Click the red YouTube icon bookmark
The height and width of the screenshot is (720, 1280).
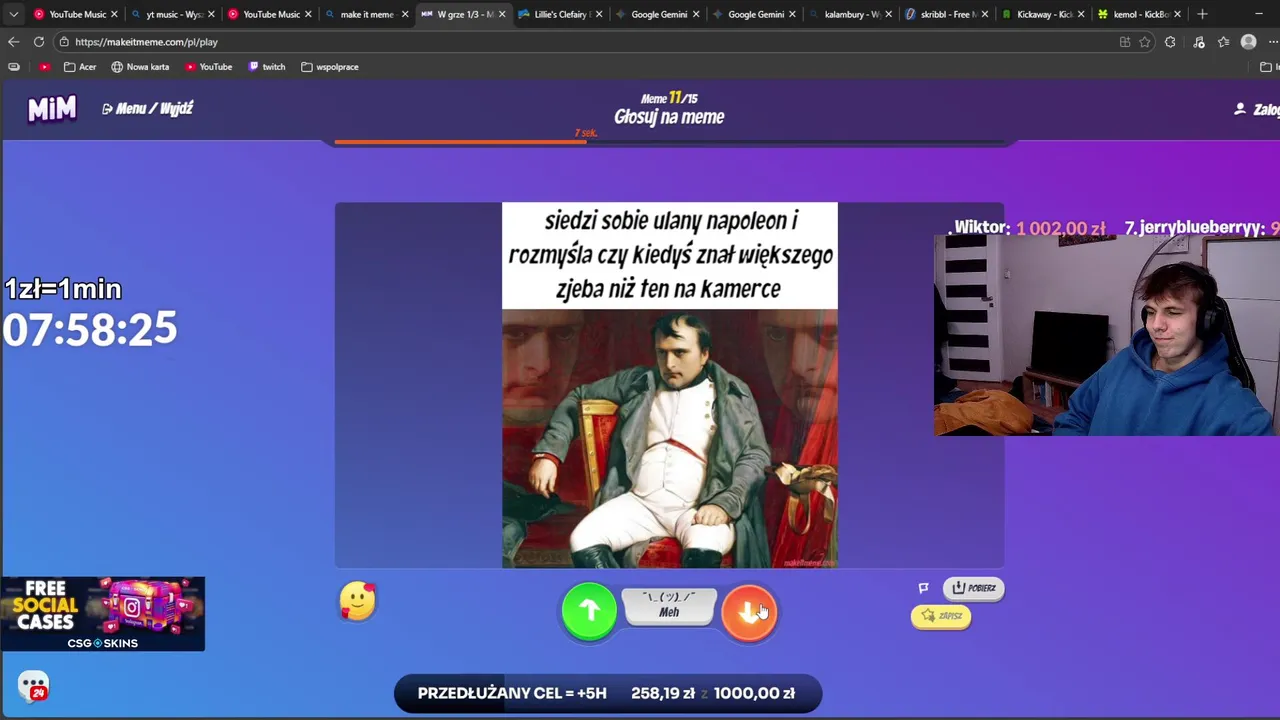coord(44,67)
